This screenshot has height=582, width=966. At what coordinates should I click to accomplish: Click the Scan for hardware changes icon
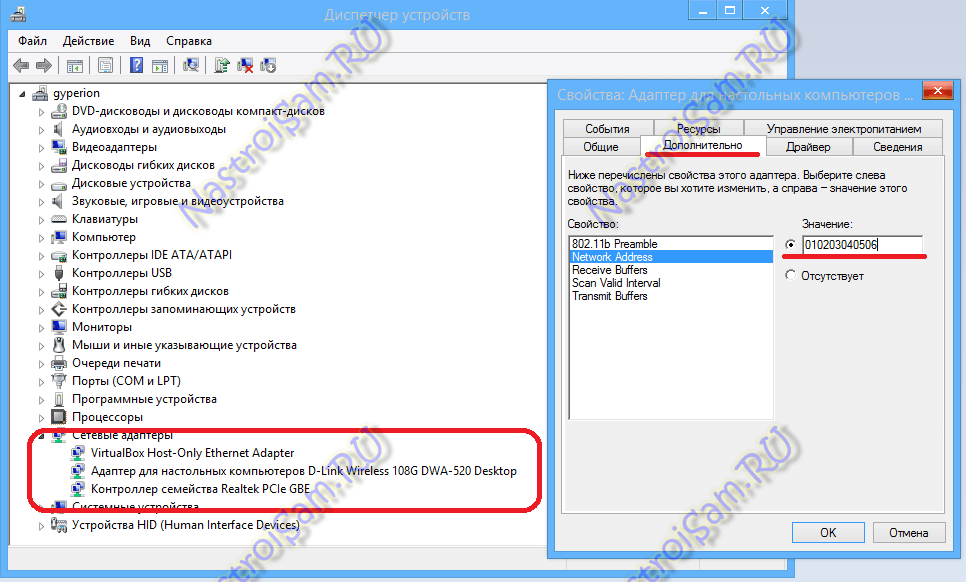190,64
